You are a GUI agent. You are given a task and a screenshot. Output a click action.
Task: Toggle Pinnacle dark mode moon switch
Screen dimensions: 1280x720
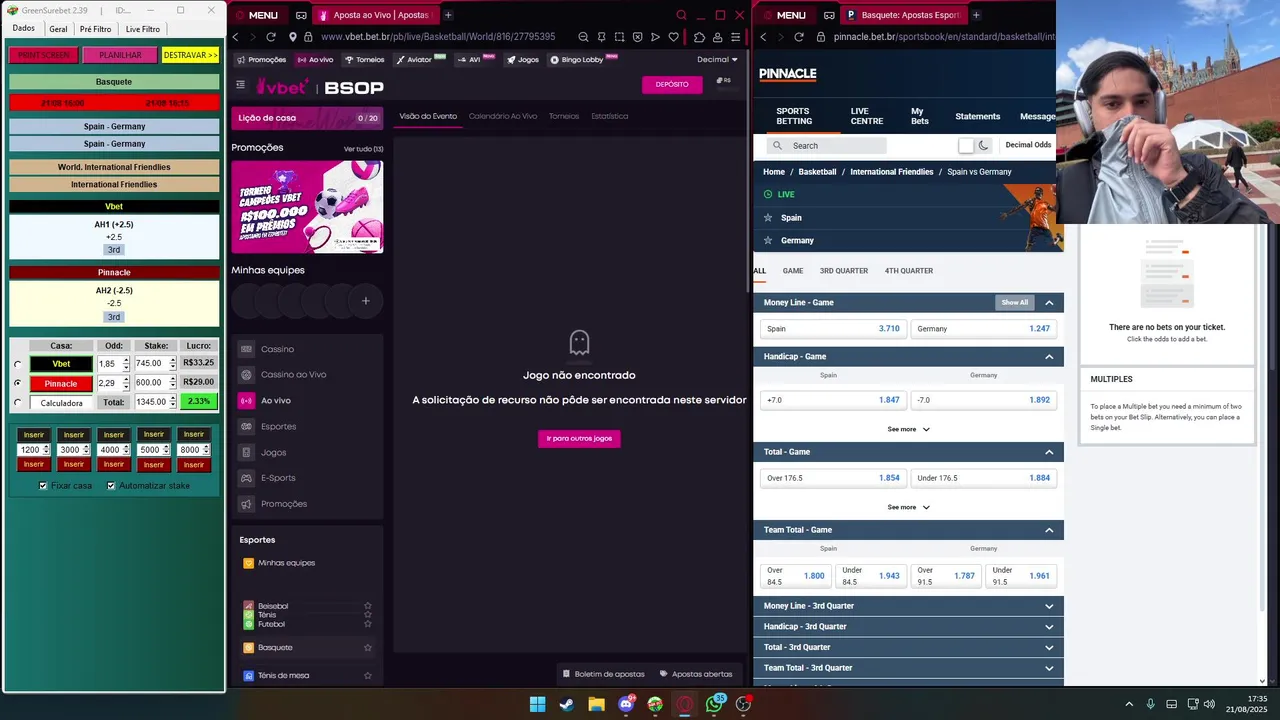[975, 145]
